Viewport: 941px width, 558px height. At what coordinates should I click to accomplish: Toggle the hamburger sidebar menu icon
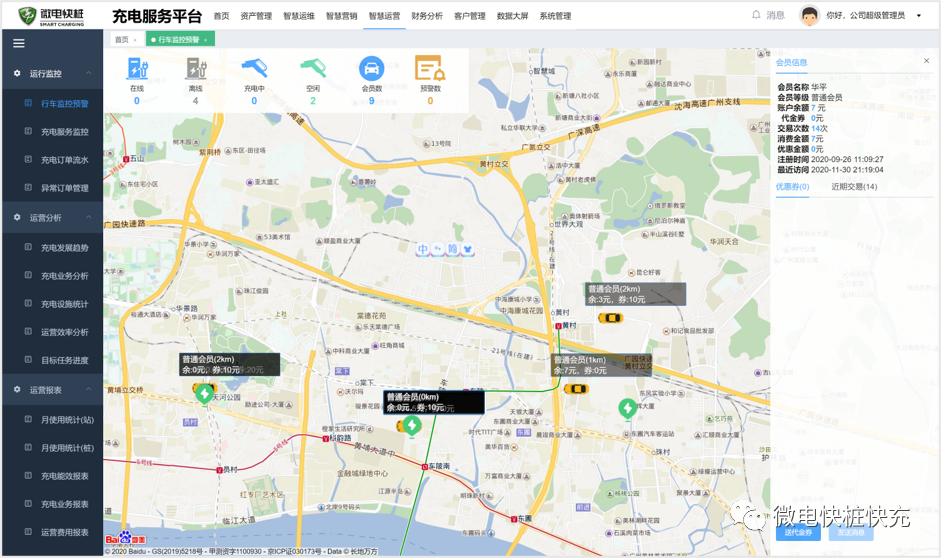pos(19,43)
